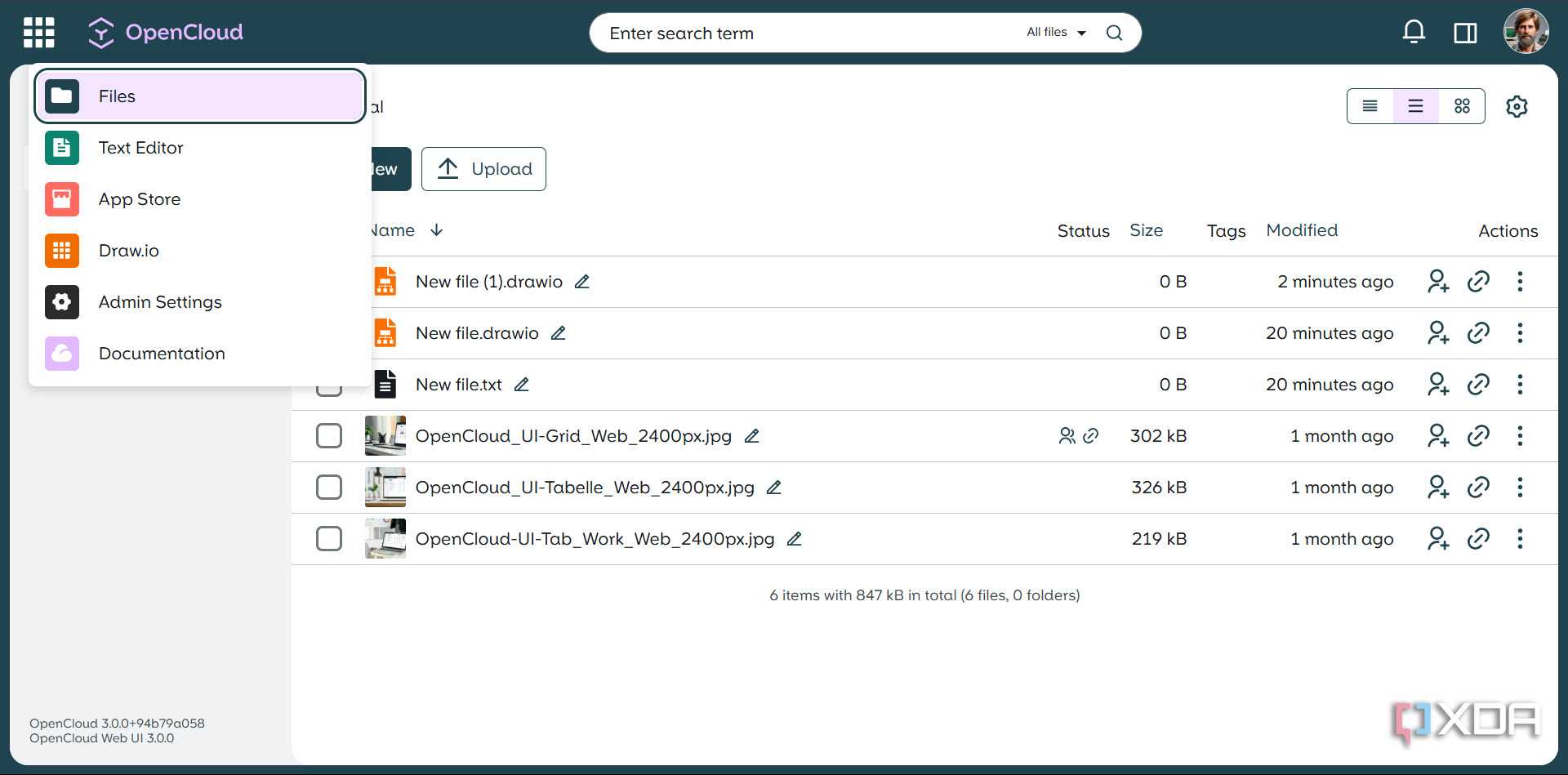Sort by Modified column header

point(1302,230)
